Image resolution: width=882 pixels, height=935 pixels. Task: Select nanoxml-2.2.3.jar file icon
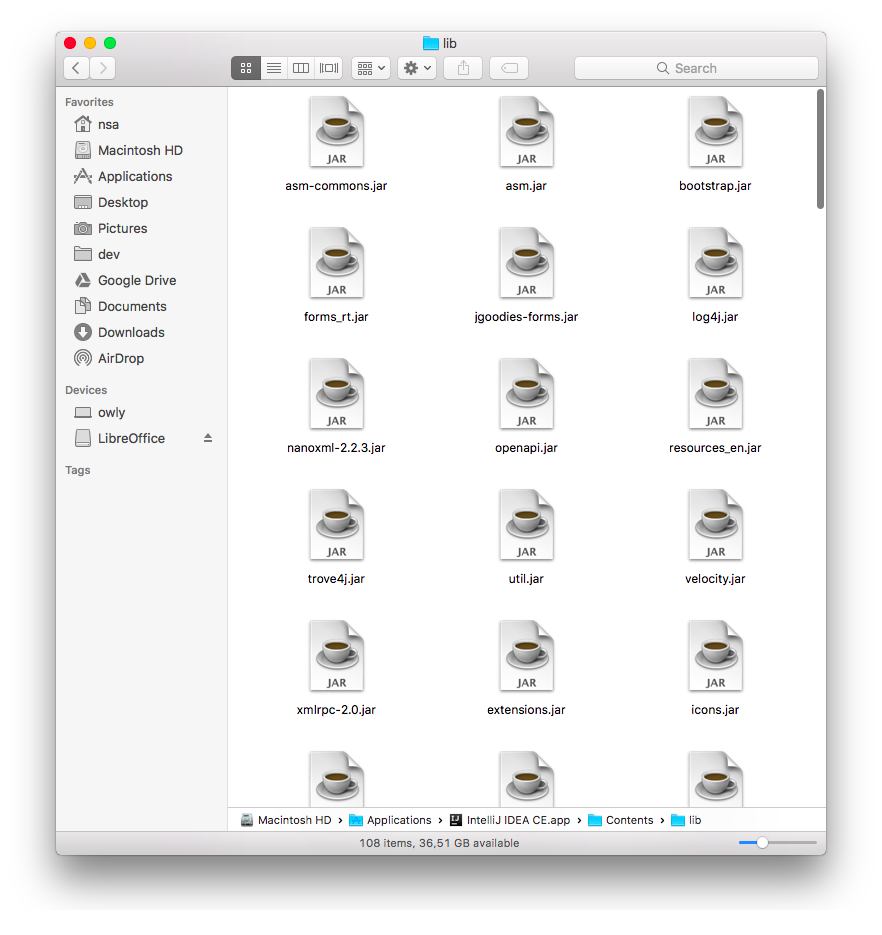click(x=337, y=394)
